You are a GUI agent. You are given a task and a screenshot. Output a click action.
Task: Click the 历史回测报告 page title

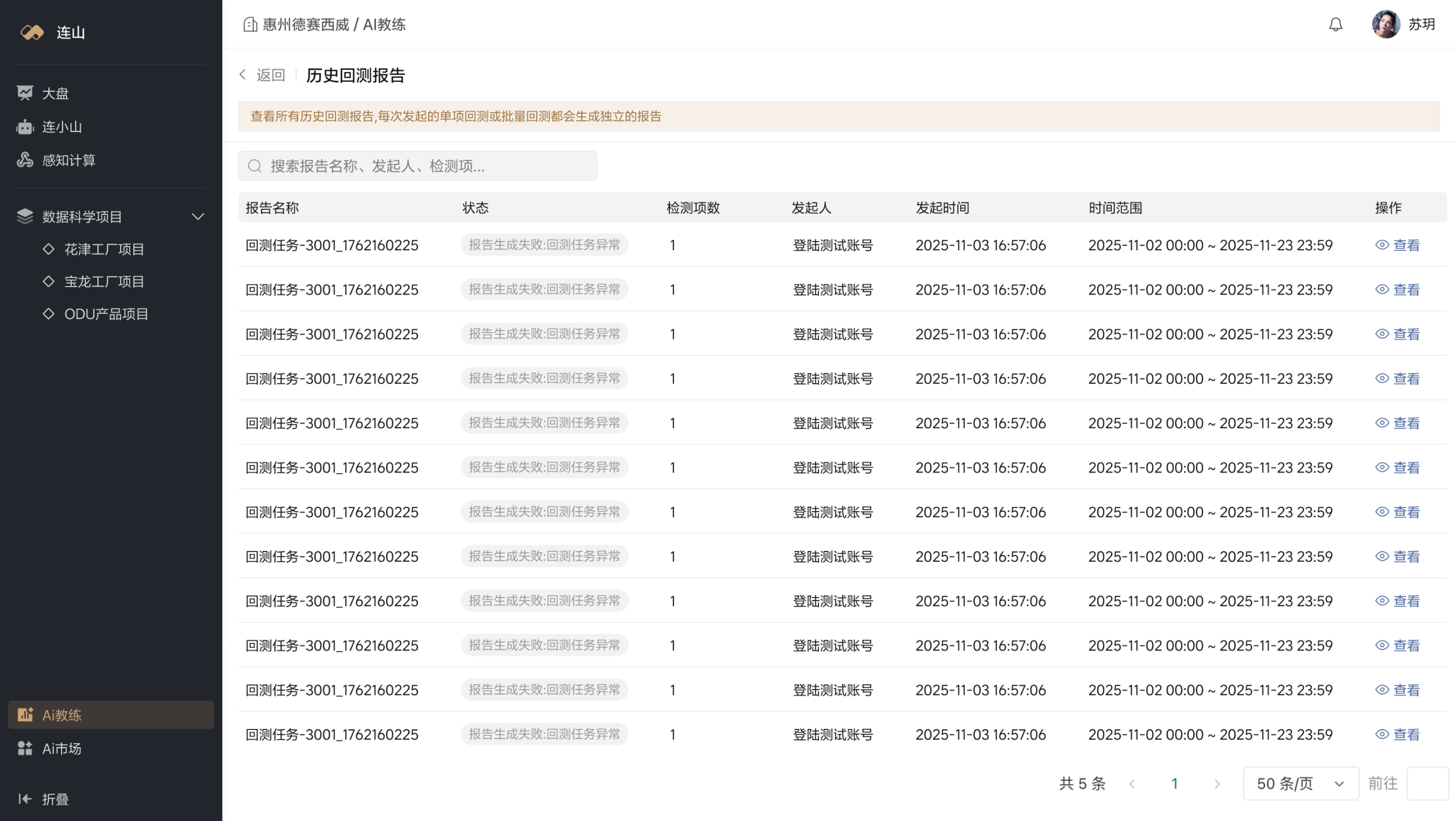tap(355, 75)
